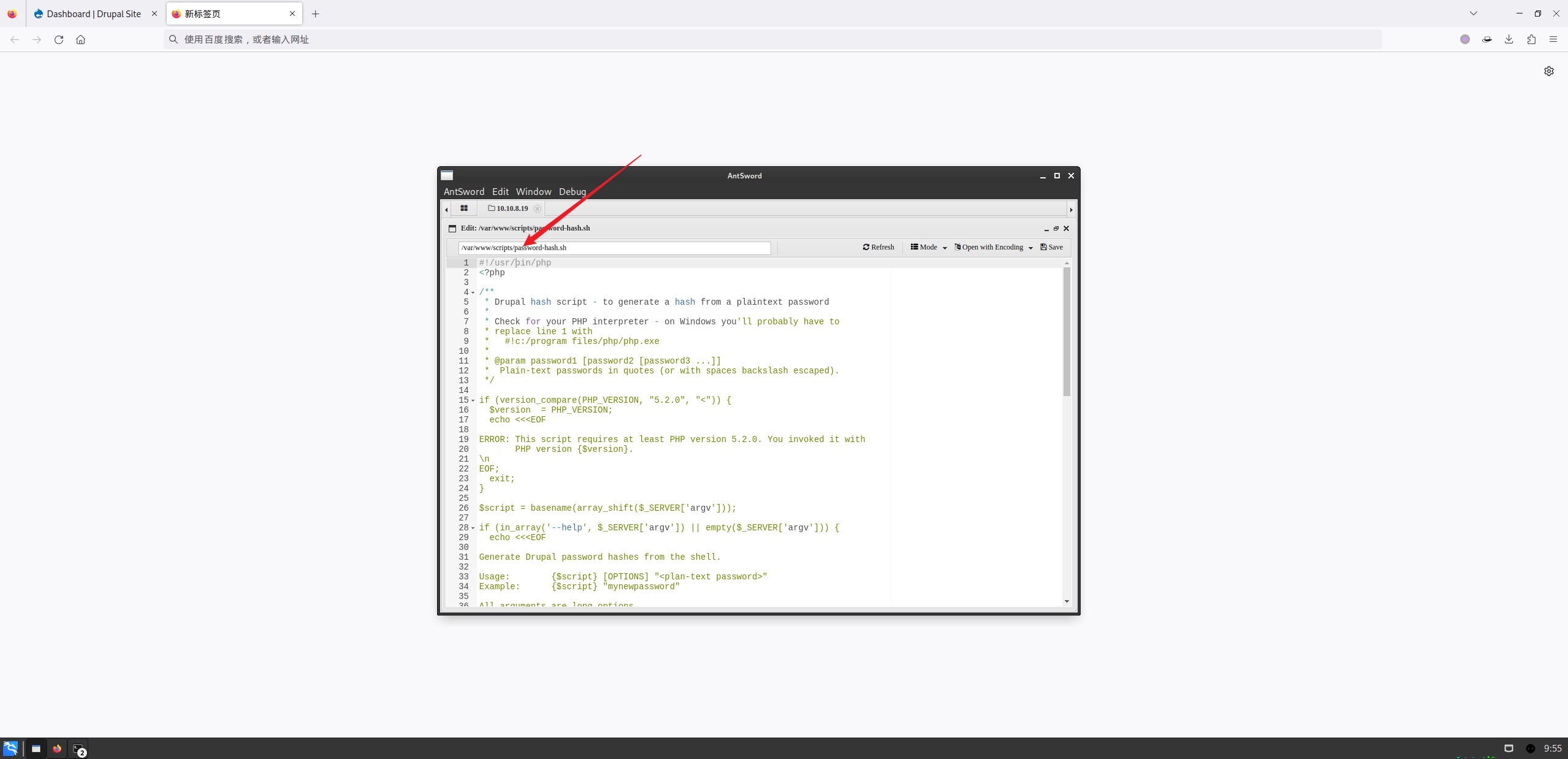Restore the Edit panel window

1056,229
